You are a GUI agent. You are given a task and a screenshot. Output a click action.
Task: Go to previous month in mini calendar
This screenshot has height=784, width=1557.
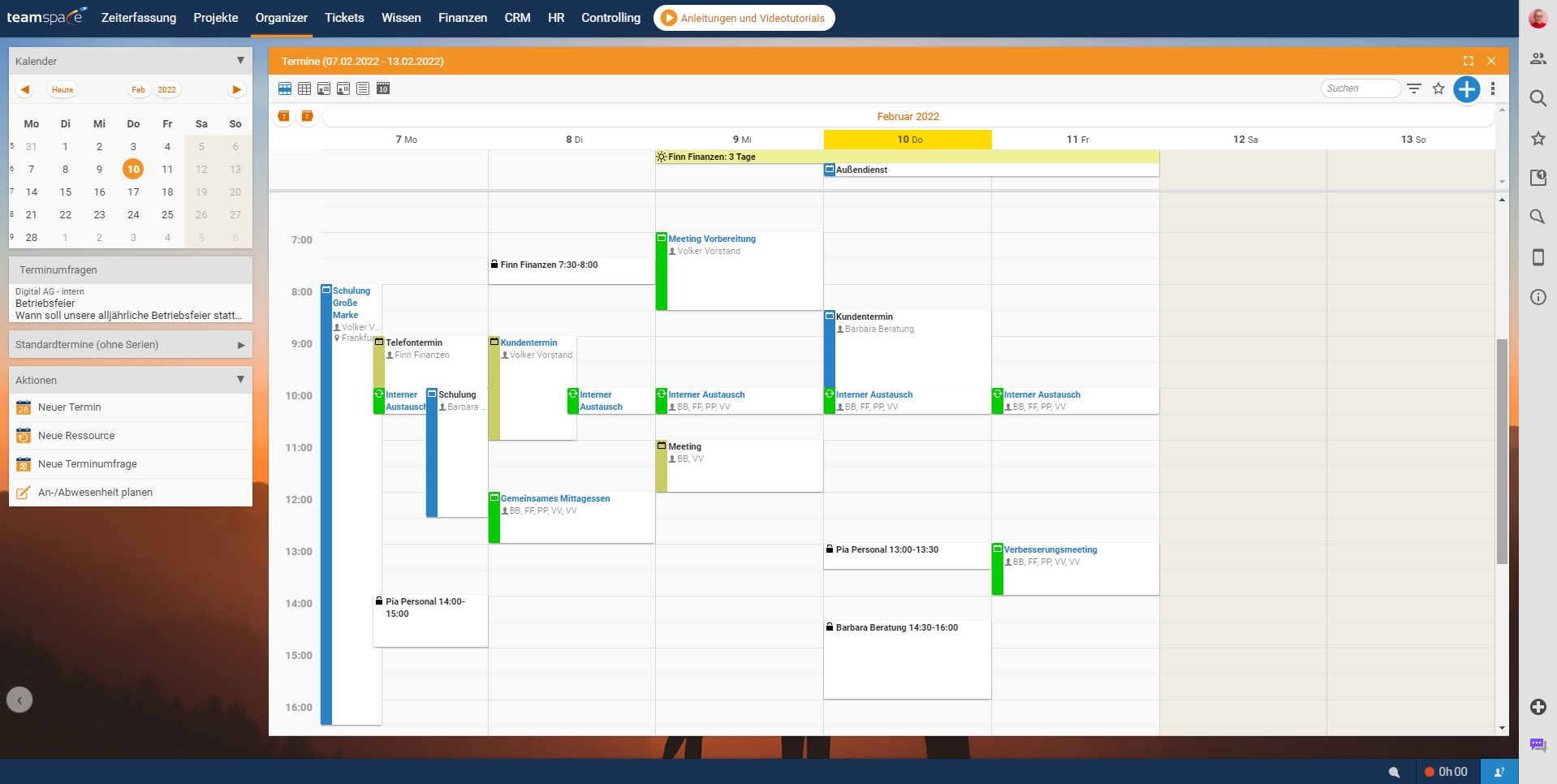25,89
